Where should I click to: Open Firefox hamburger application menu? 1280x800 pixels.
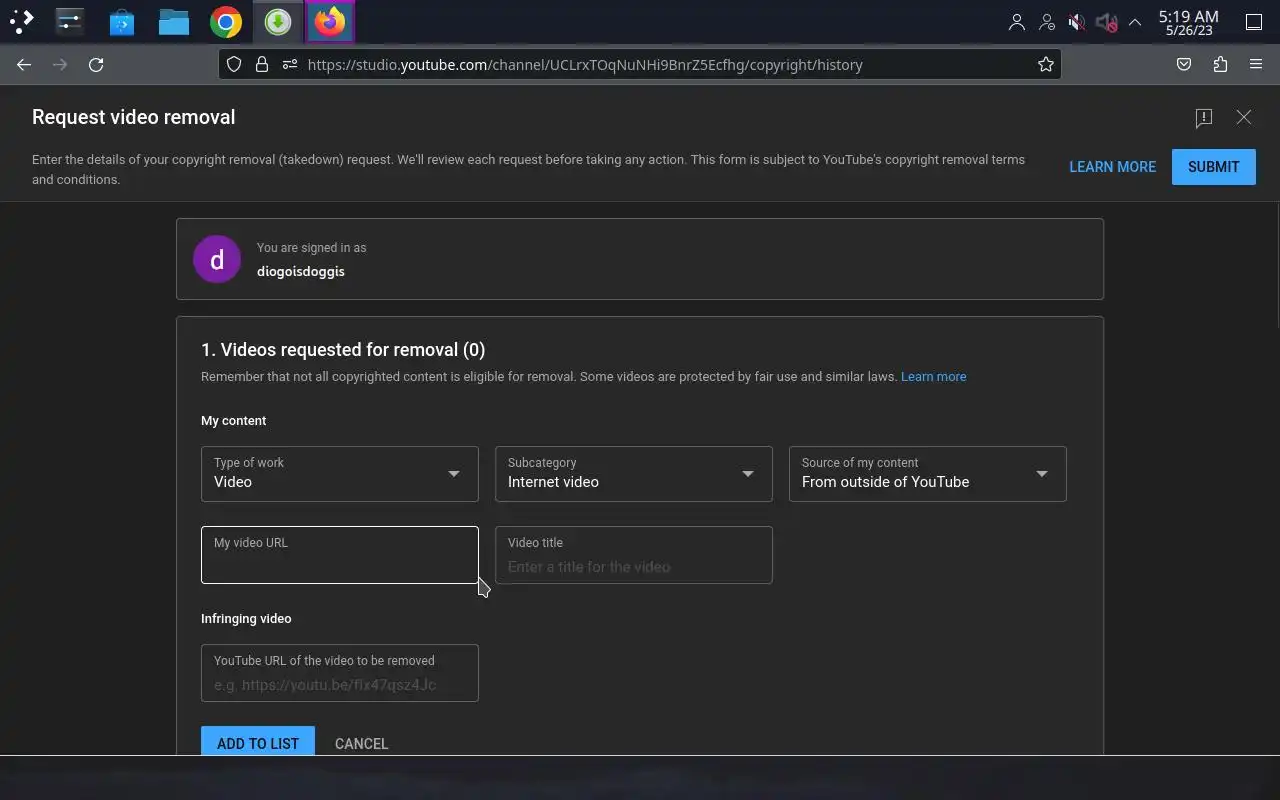click(x=1256, y=64)
